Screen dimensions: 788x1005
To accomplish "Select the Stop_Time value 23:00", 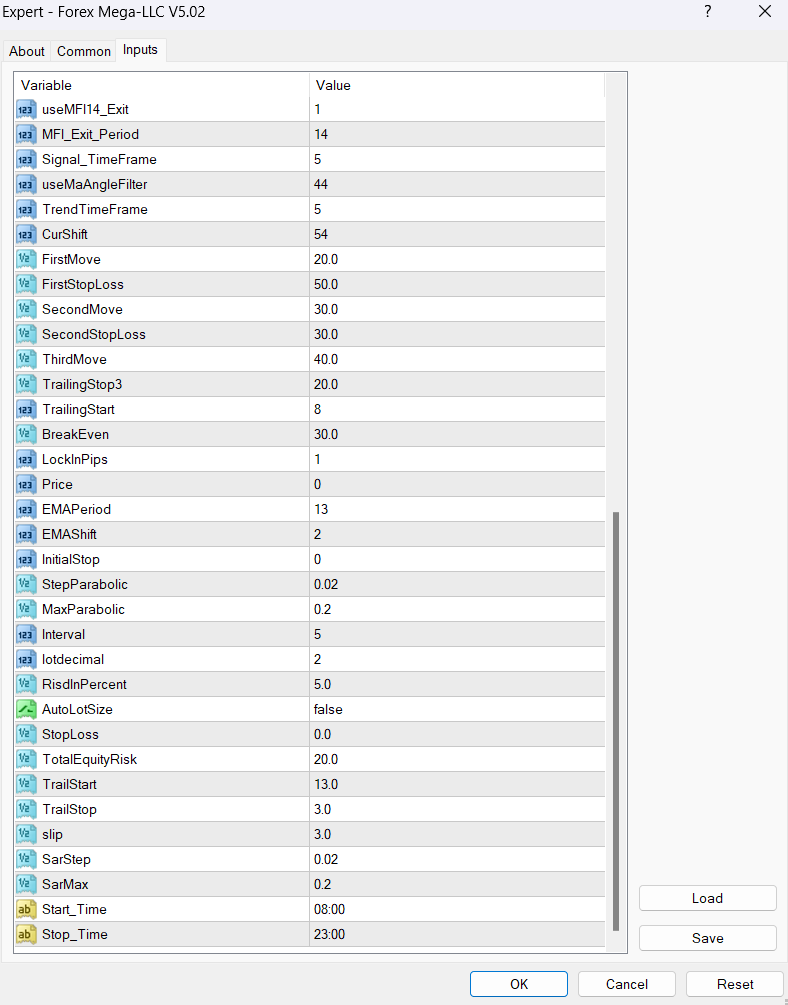I will [330, 934].
